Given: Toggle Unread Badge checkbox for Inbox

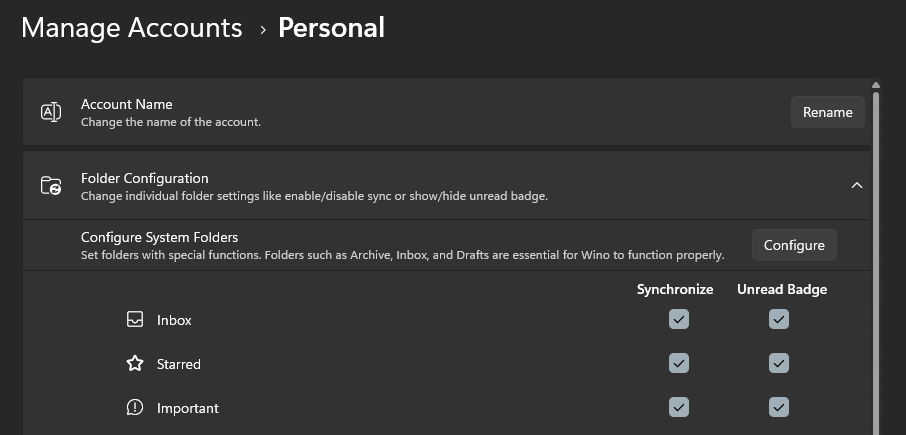Looking at the screenshot, I should tap(778, 319).
